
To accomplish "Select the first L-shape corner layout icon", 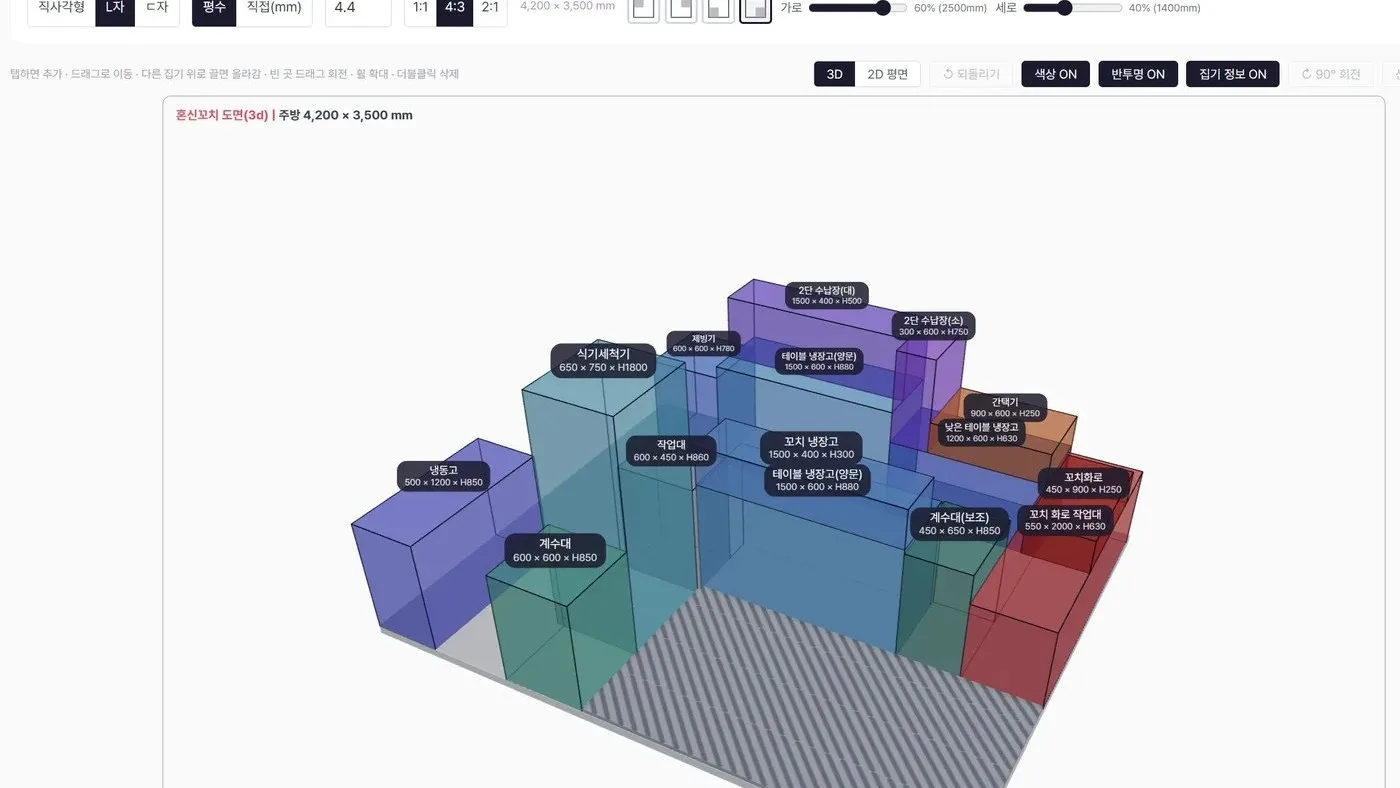I will [x=644, y=9].
